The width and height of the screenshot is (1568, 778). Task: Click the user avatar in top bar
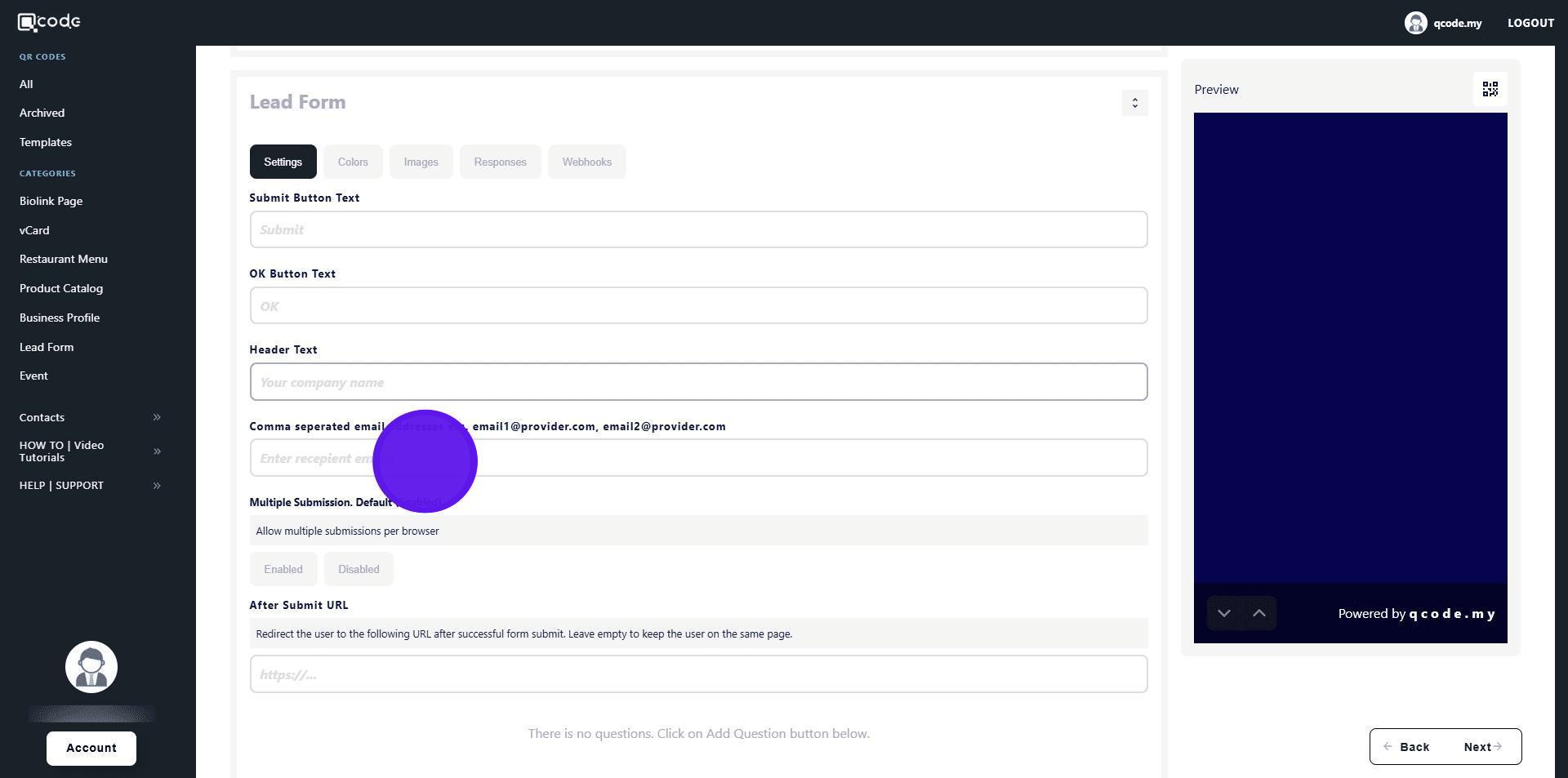pos(1415,23)
